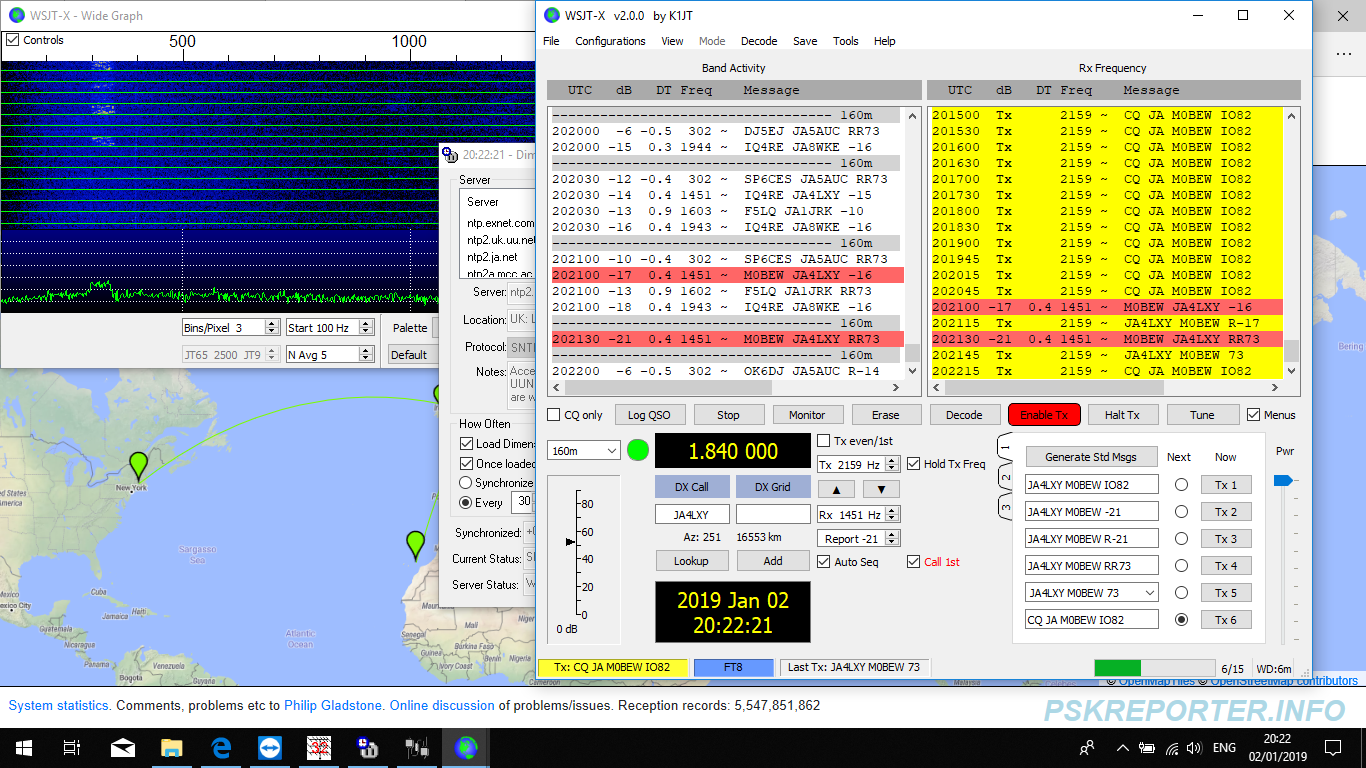Image resolution: width=1366 pixels, height=768 pixels.
Task: Click the red Enable Tx button
Action: coord(1044,415)
